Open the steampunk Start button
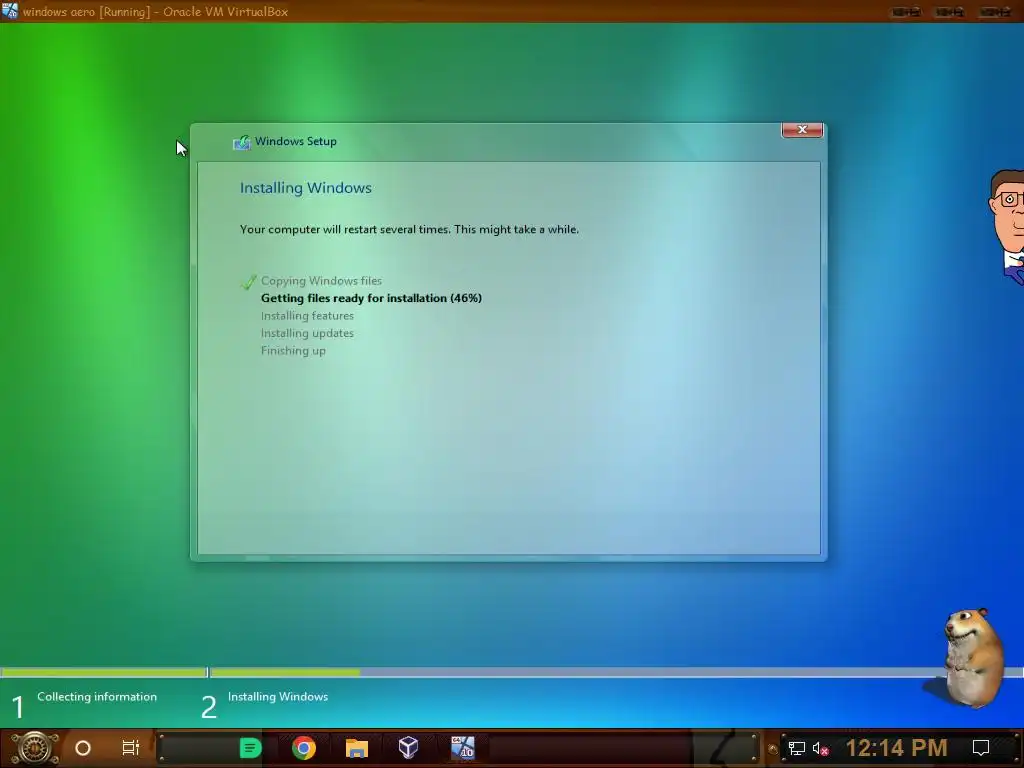 35,748
